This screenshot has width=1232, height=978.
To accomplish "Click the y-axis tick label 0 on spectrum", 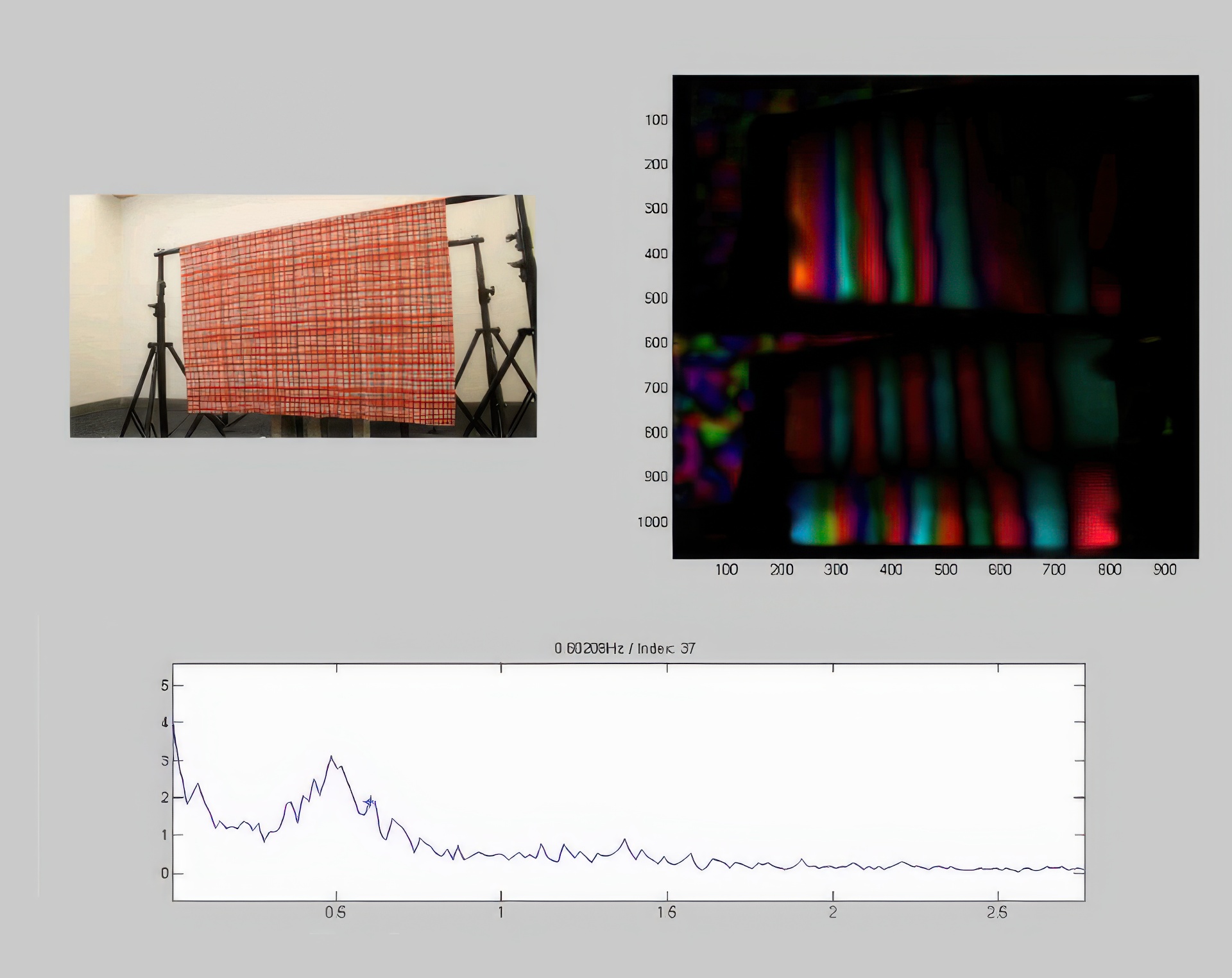I will click(164, 873).
